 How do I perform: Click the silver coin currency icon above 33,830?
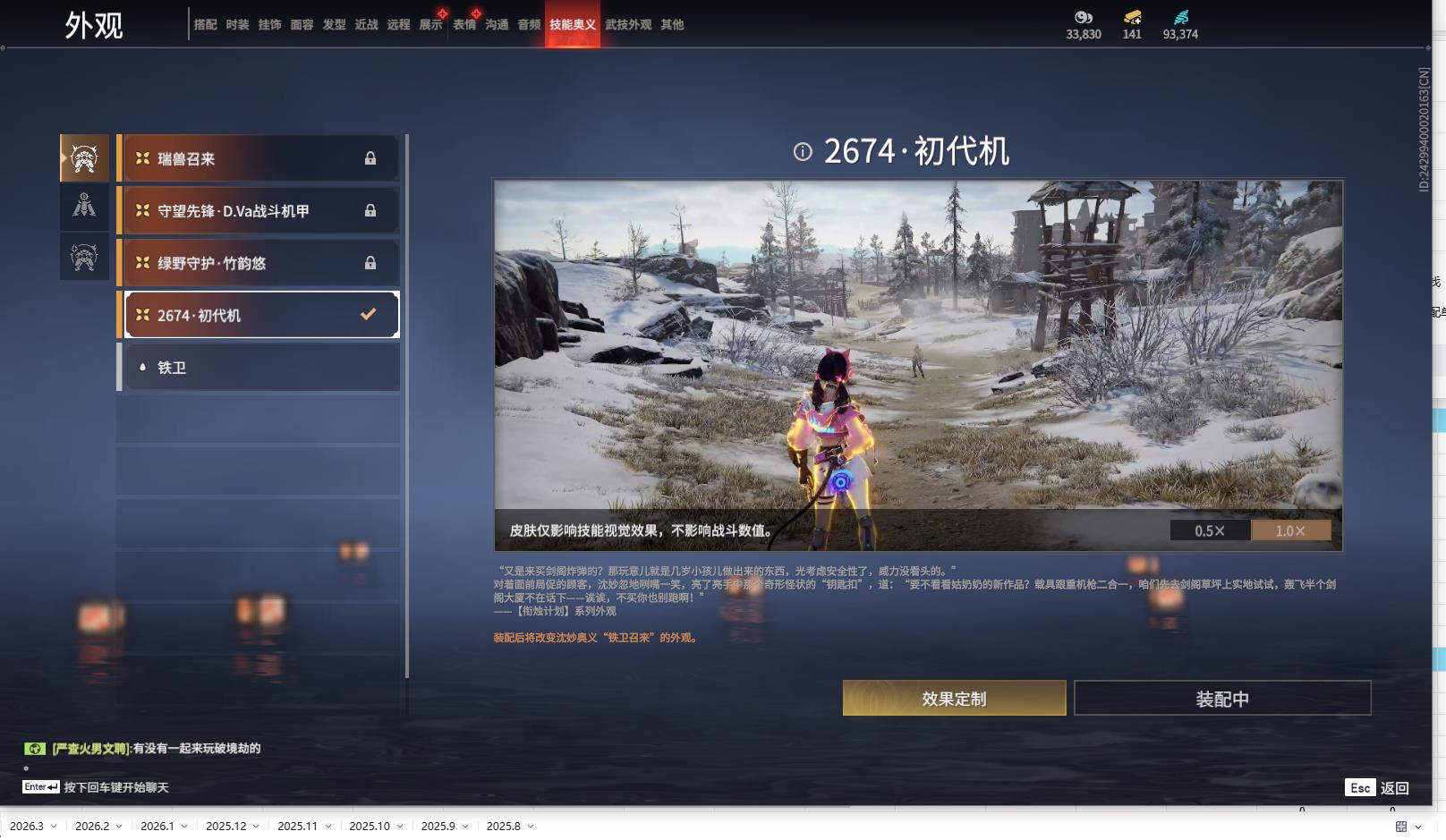(x=1083, y=17)
